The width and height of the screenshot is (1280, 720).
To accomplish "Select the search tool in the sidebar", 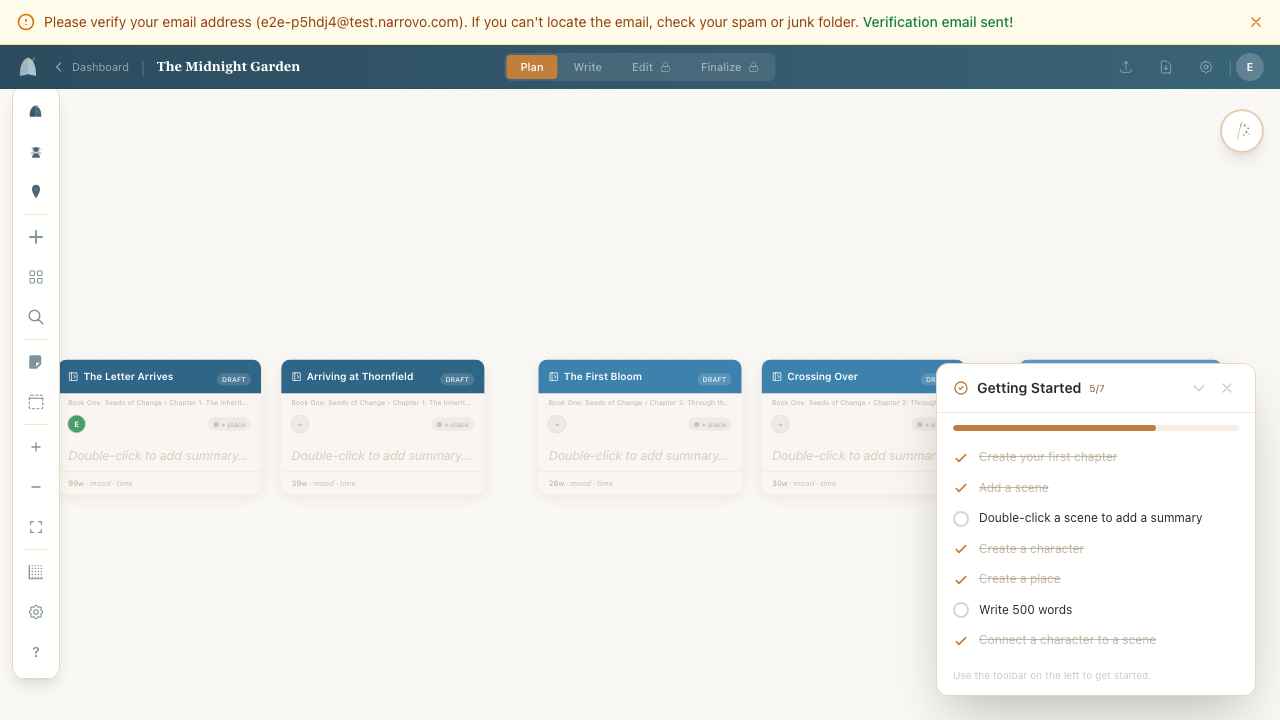I will pyautogui.click(x=36, y=317).
